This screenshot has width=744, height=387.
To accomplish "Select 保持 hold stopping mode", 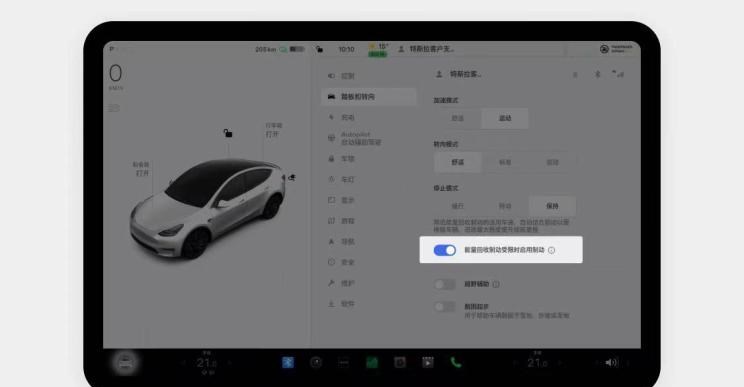I will [x=552, y=206].
